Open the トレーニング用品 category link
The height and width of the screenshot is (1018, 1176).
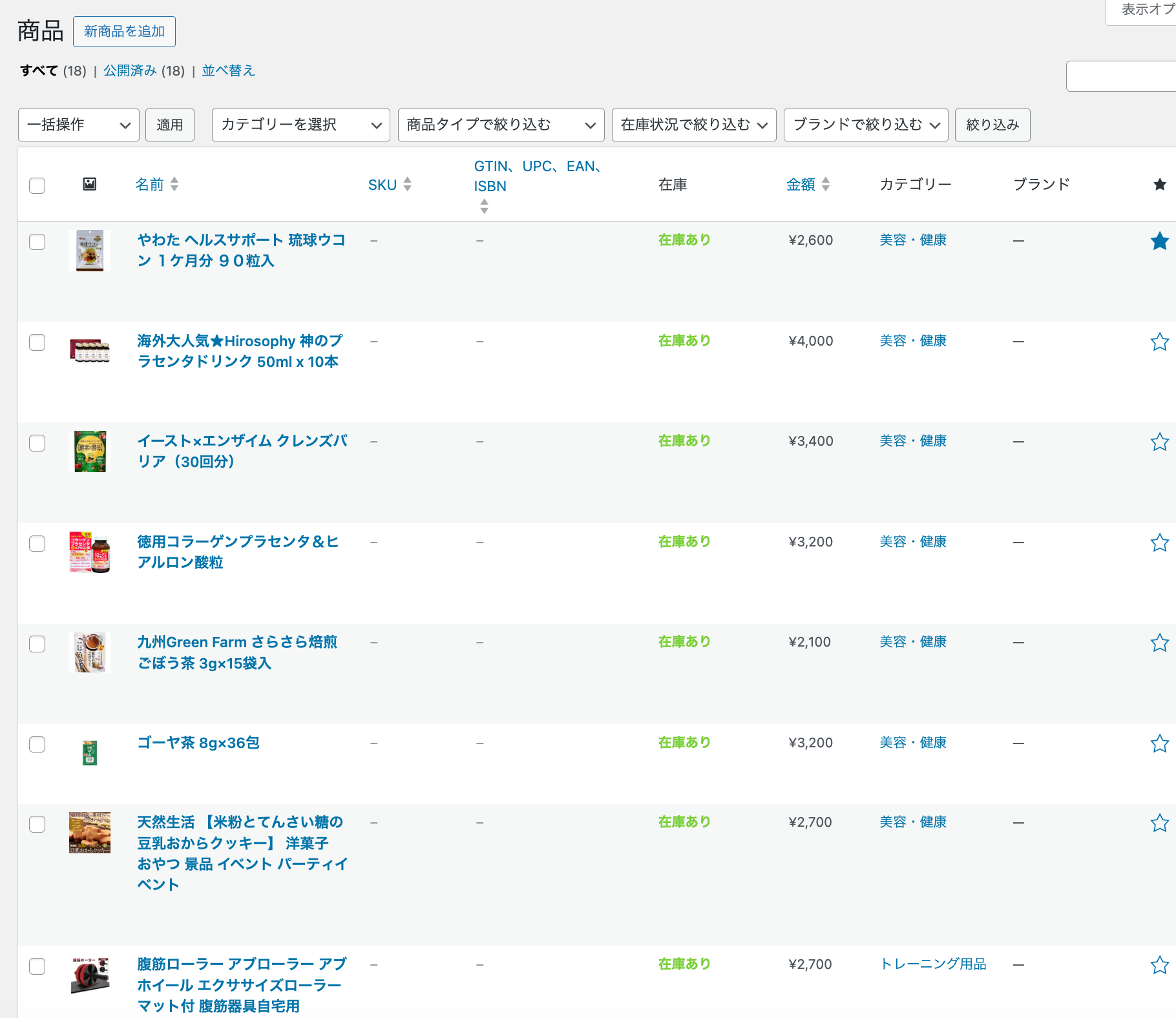point(933,964)
